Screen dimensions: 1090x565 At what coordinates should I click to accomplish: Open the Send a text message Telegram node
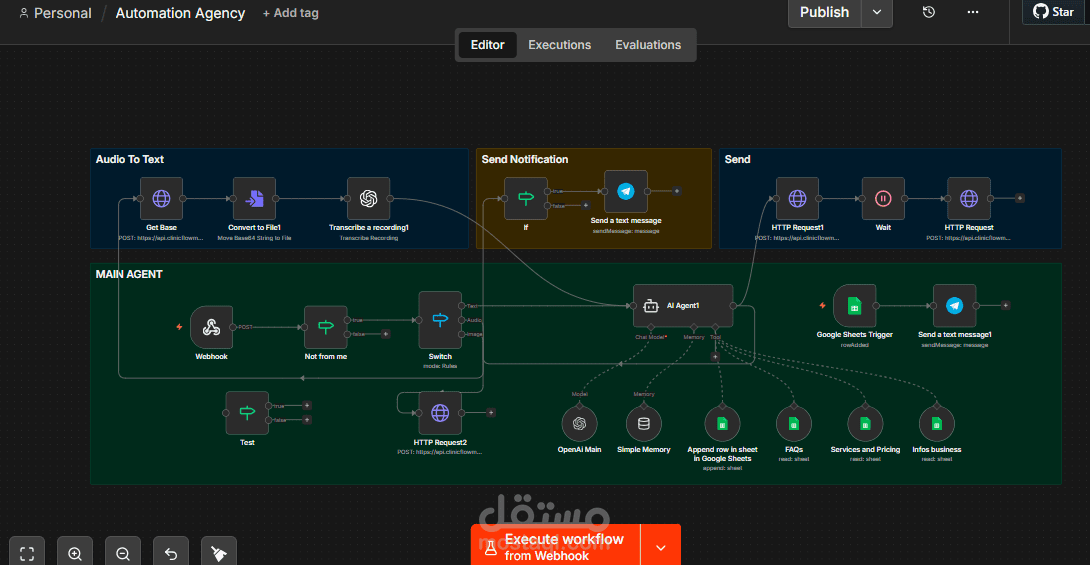pyautogui.click(x=626, y=191)
